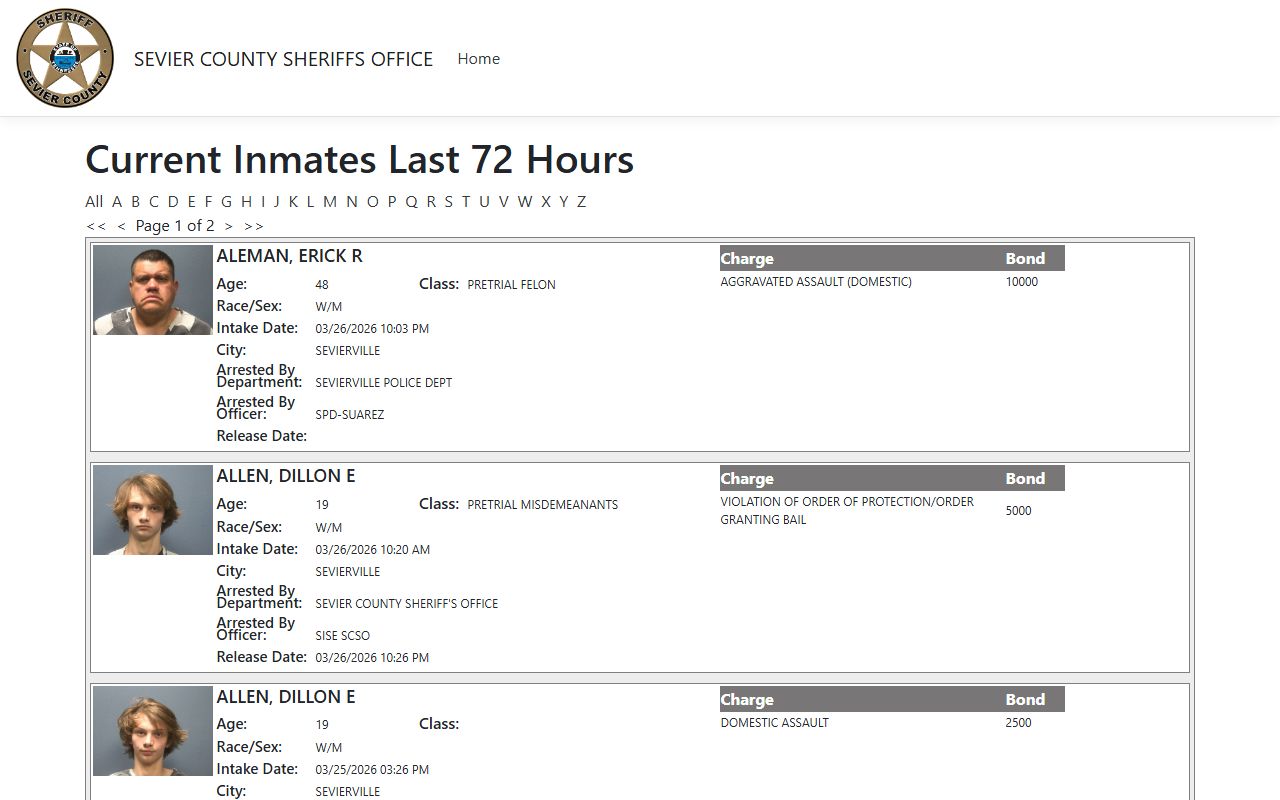Filter inmates by letter S
Screen dimensions: 1280x800
tap(448, 201)
